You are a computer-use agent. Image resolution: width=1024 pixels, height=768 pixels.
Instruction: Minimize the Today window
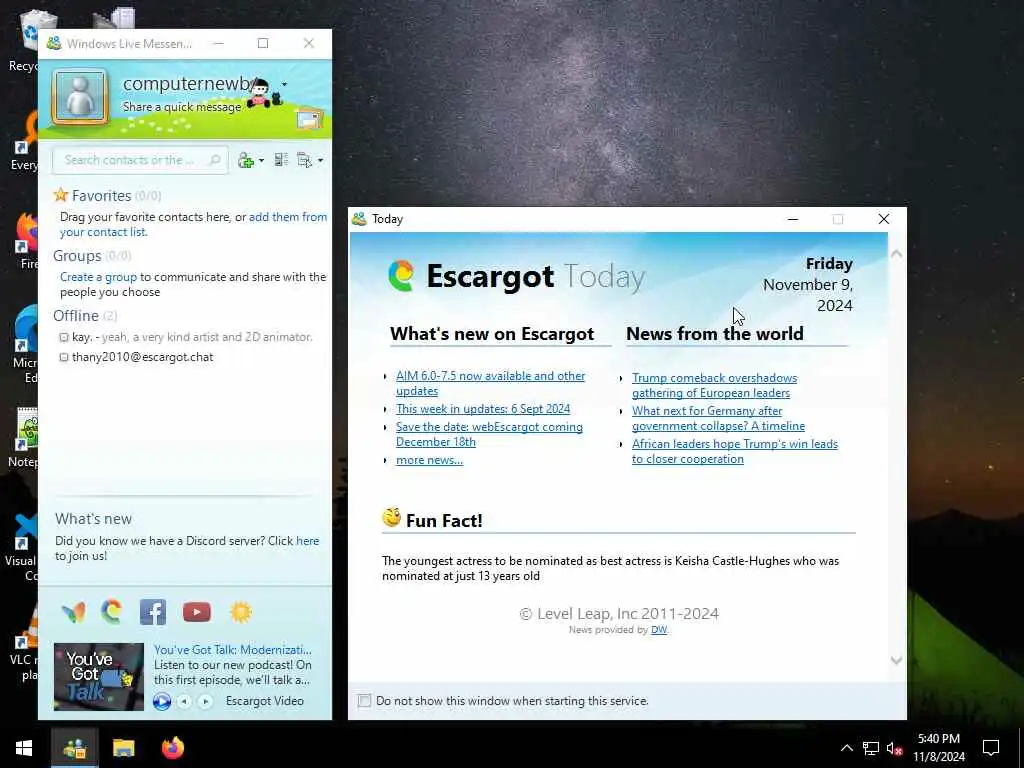793,219
